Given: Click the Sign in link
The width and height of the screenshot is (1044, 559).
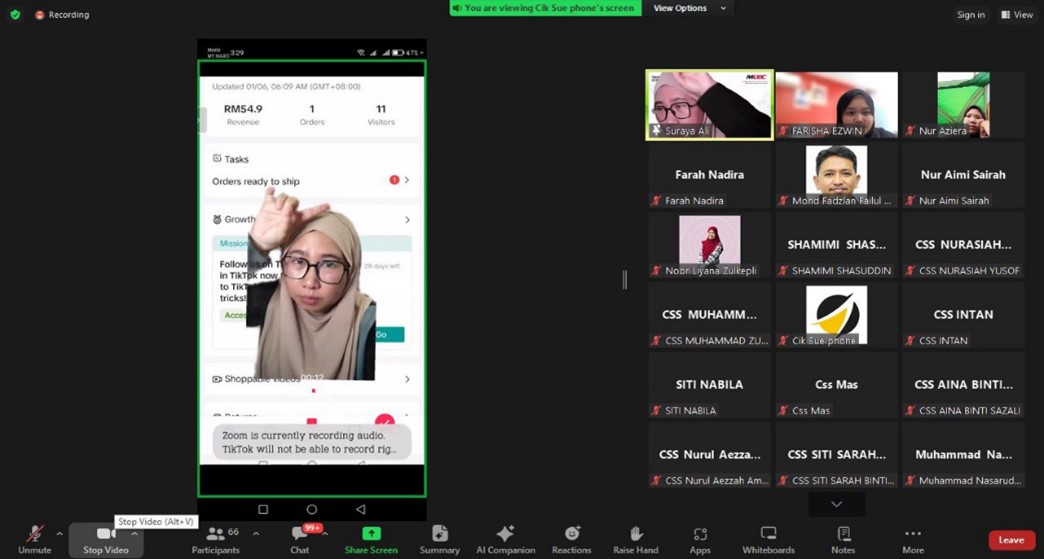Looking at the screenshot, I should [970, 15].
